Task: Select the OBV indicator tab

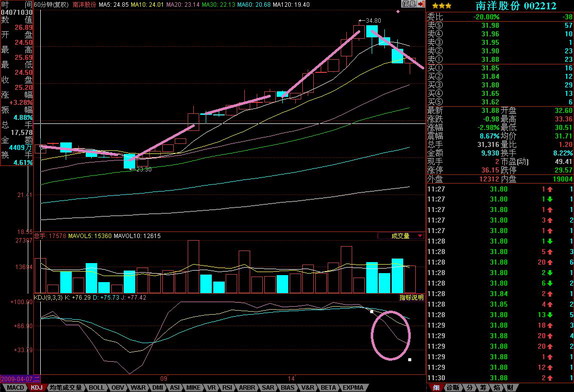Action: [x=118, y=387]
